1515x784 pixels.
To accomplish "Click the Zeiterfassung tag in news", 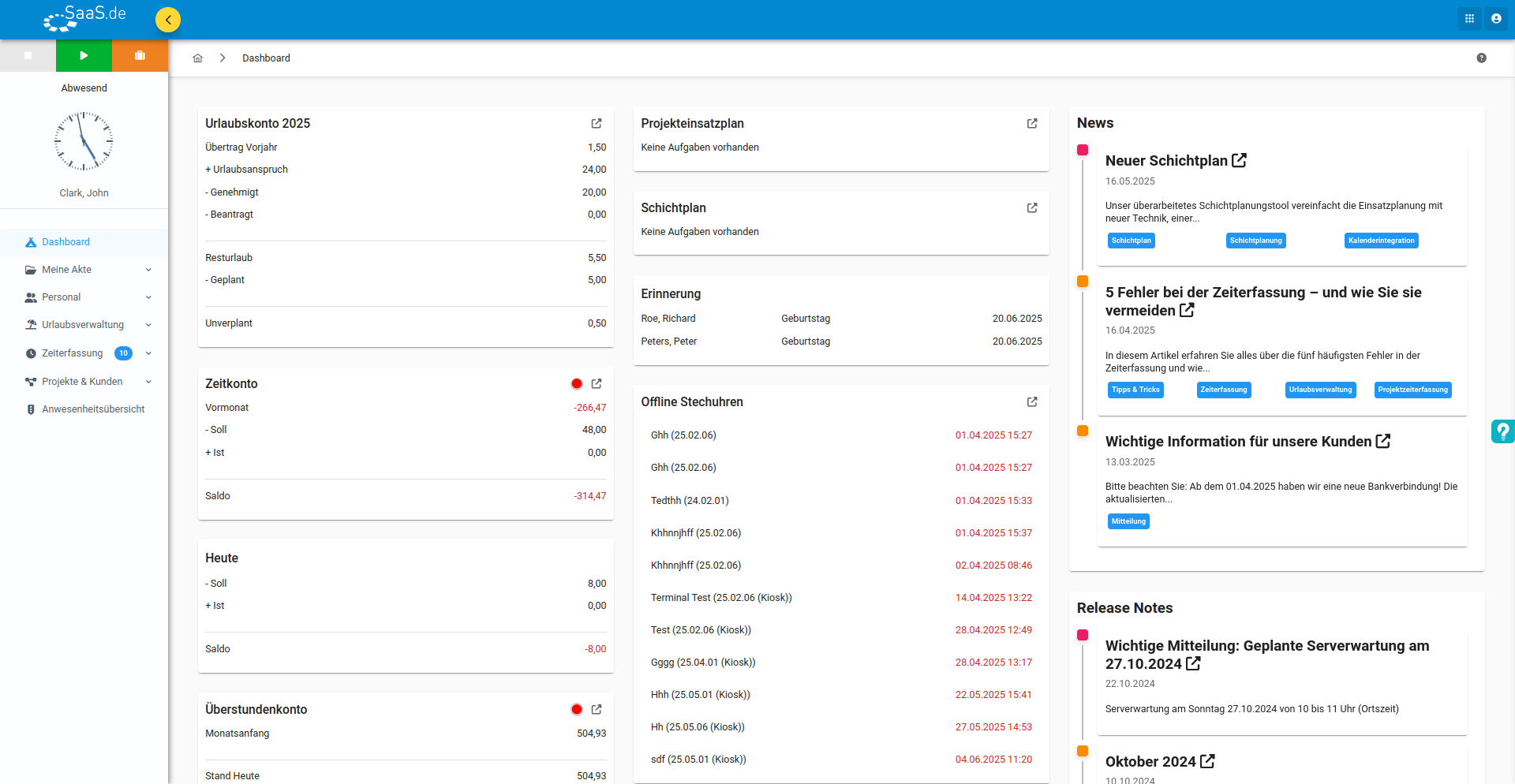I will 1224,390.
